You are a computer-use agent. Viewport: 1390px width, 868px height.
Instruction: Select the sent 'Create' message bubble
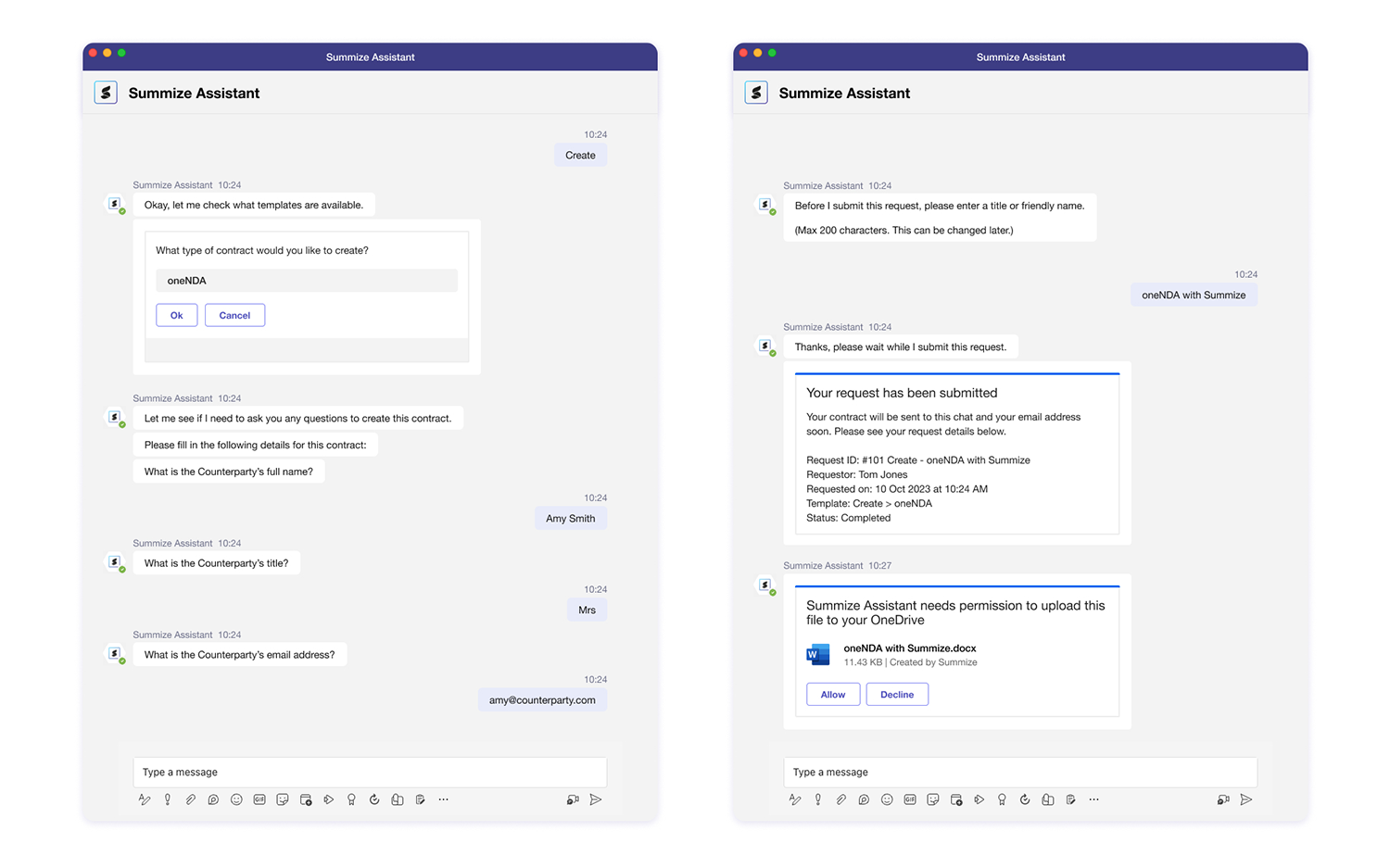[580, 156]
